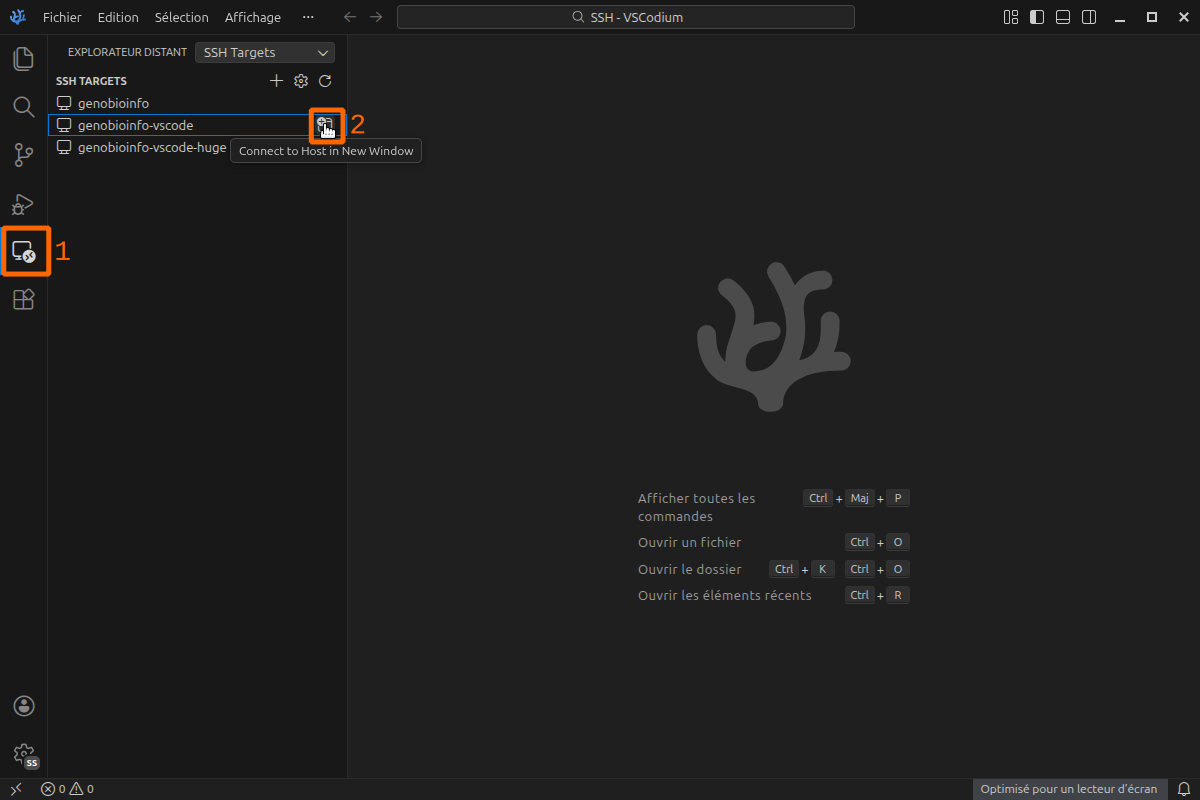Viewport: 1200px width, 800px height.
Task: Go forward with the right arrow
Action: point(376,17)
